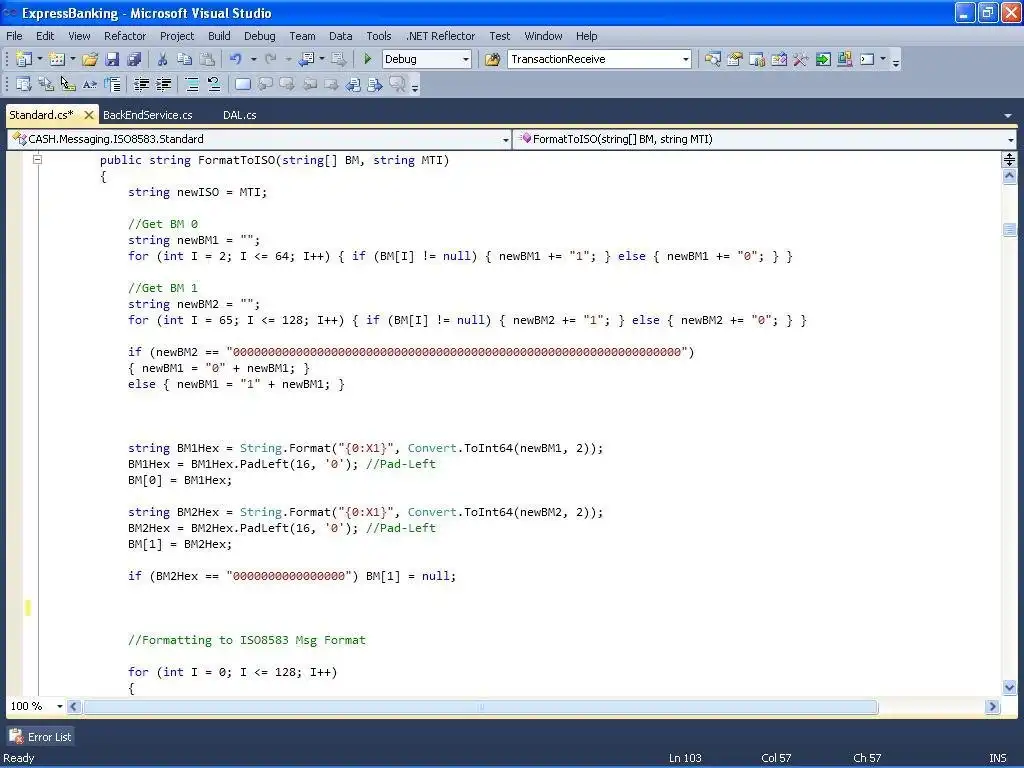Open the text editor toolbar options overflow
1024x768 pixels.
coord(415,86)
